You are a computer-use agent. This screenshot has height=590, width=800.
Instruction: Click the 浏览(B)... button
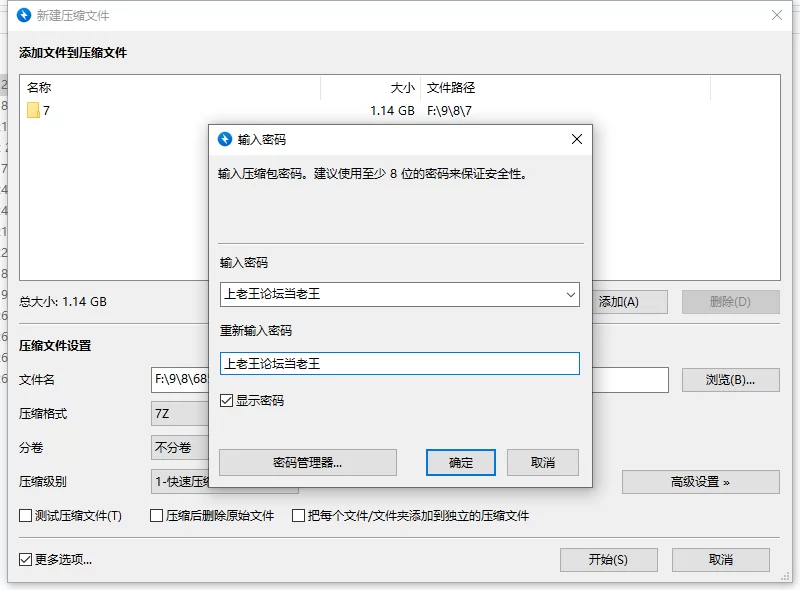730,380
